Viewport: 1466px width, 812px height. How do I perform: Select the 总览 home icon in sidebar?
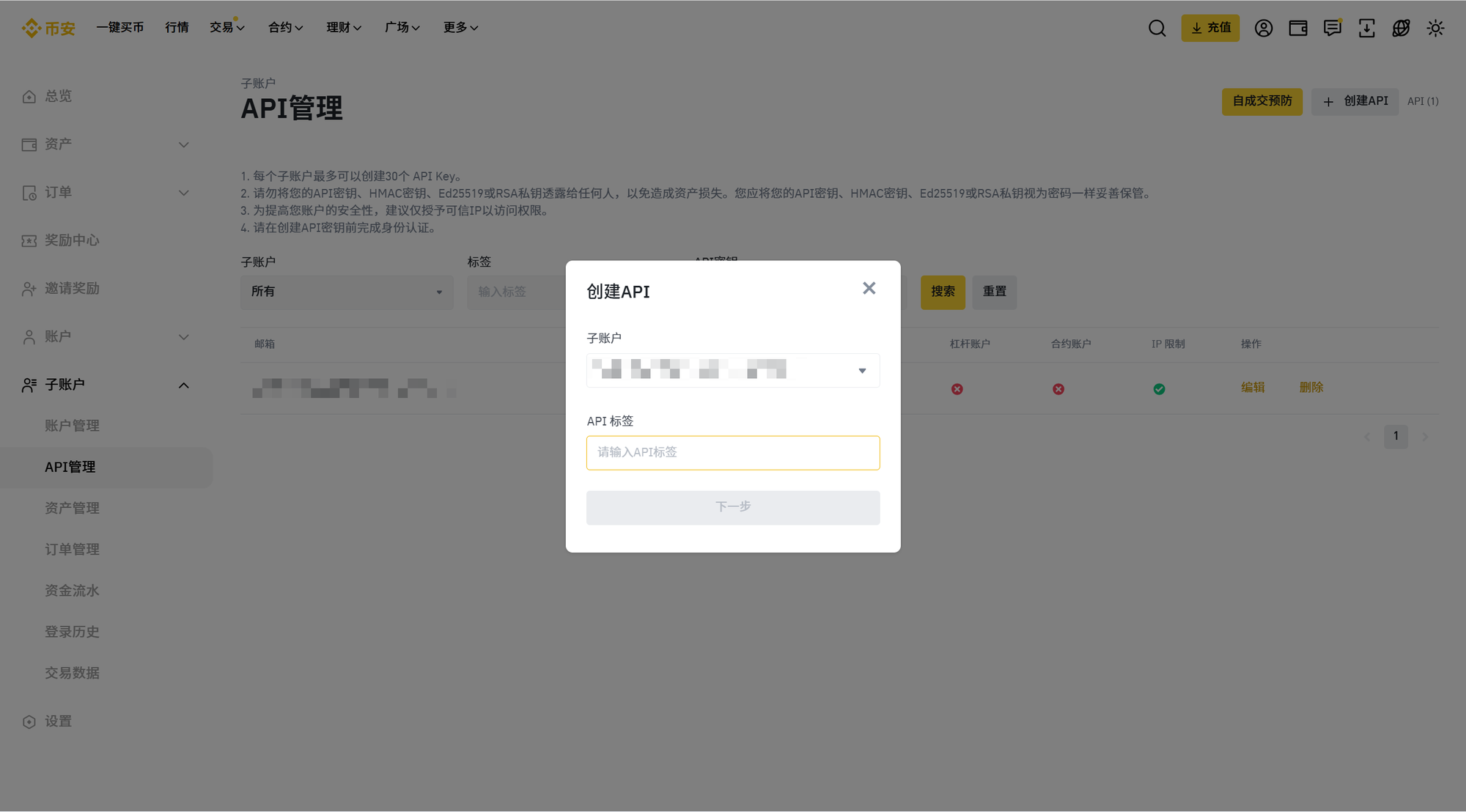[x=29, y=95]
